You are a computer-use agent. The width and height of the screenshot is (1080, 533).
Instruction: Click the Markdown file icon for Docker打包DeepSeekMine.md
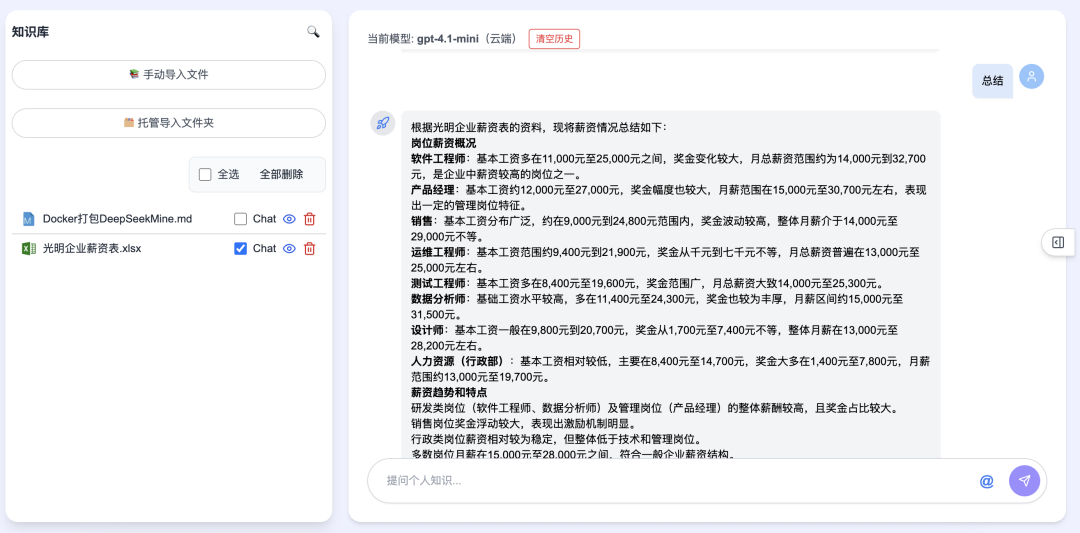pyautogui.click(x=28, y=219)
